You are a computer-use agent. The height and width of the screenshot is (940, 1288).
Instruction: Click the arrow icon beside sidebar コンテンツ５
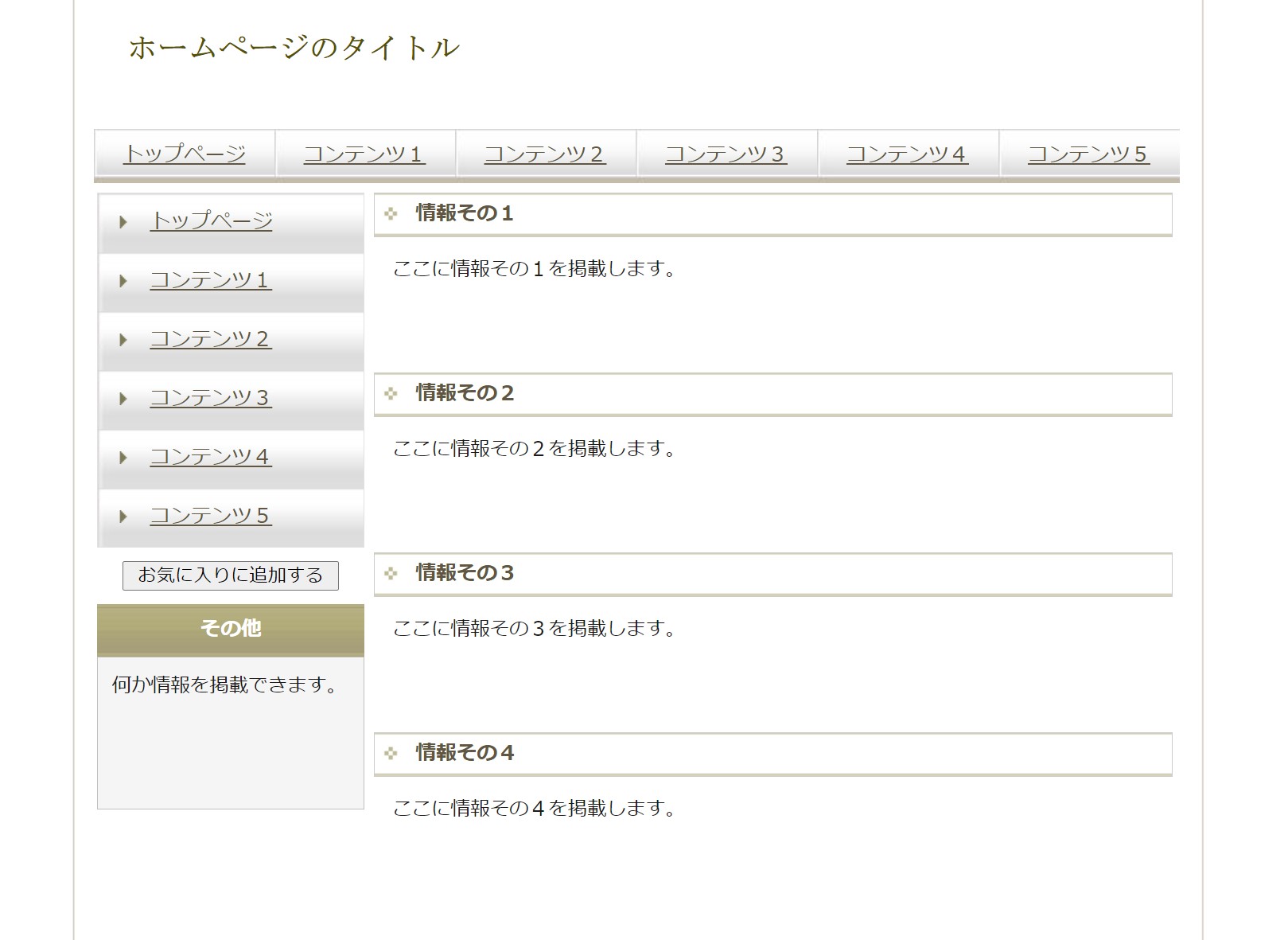click(123, 517)
